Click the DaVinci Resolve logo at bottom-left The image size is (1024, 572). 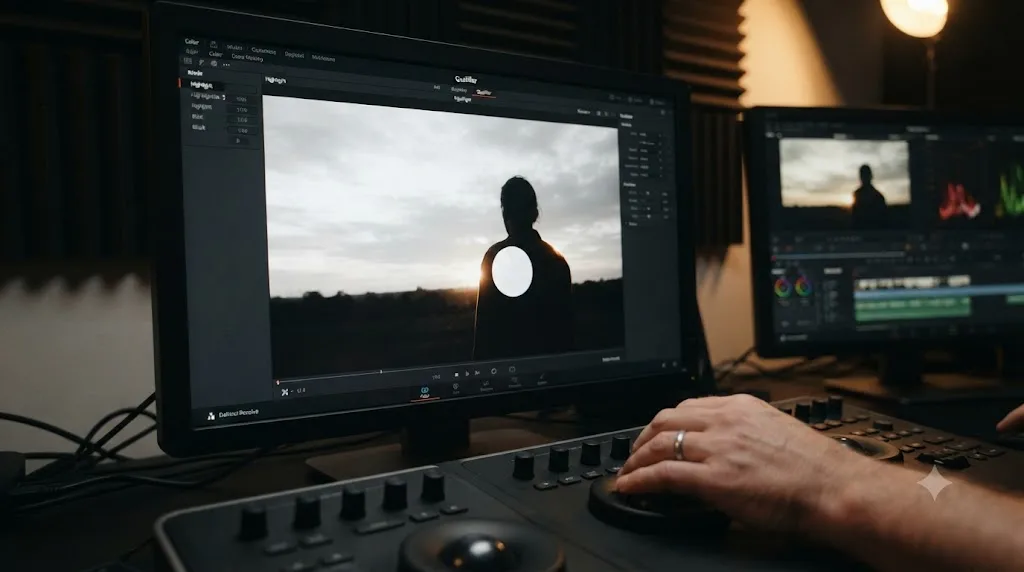(212, 415)
